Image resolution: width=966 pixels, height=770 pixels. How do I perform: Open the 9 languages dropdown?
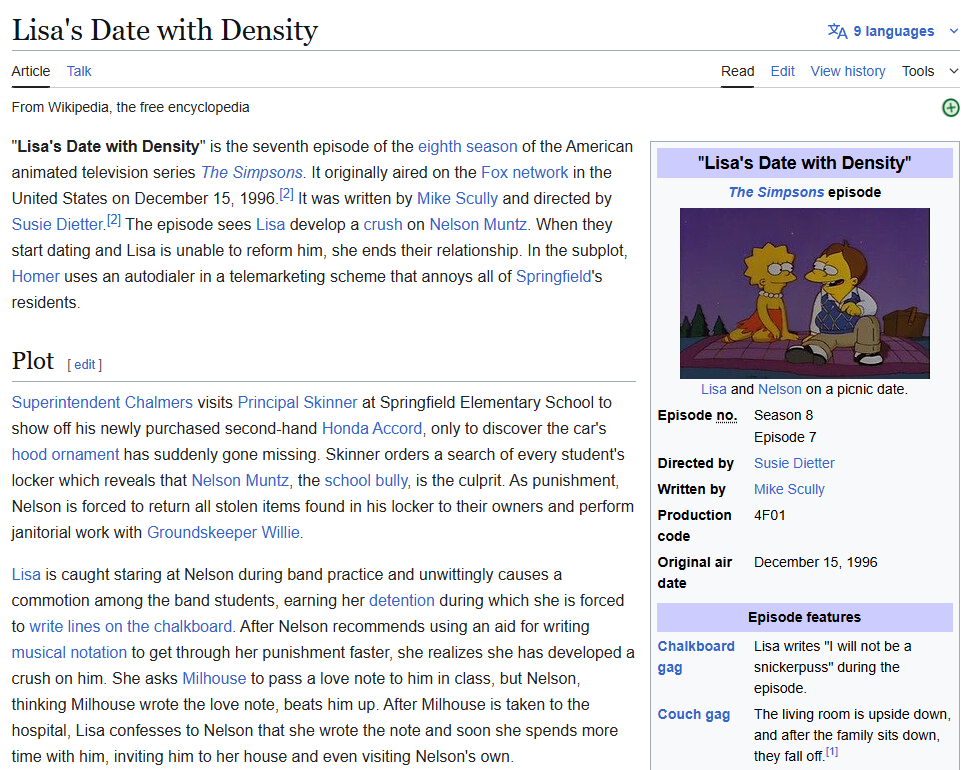click(x=893, y=31)
